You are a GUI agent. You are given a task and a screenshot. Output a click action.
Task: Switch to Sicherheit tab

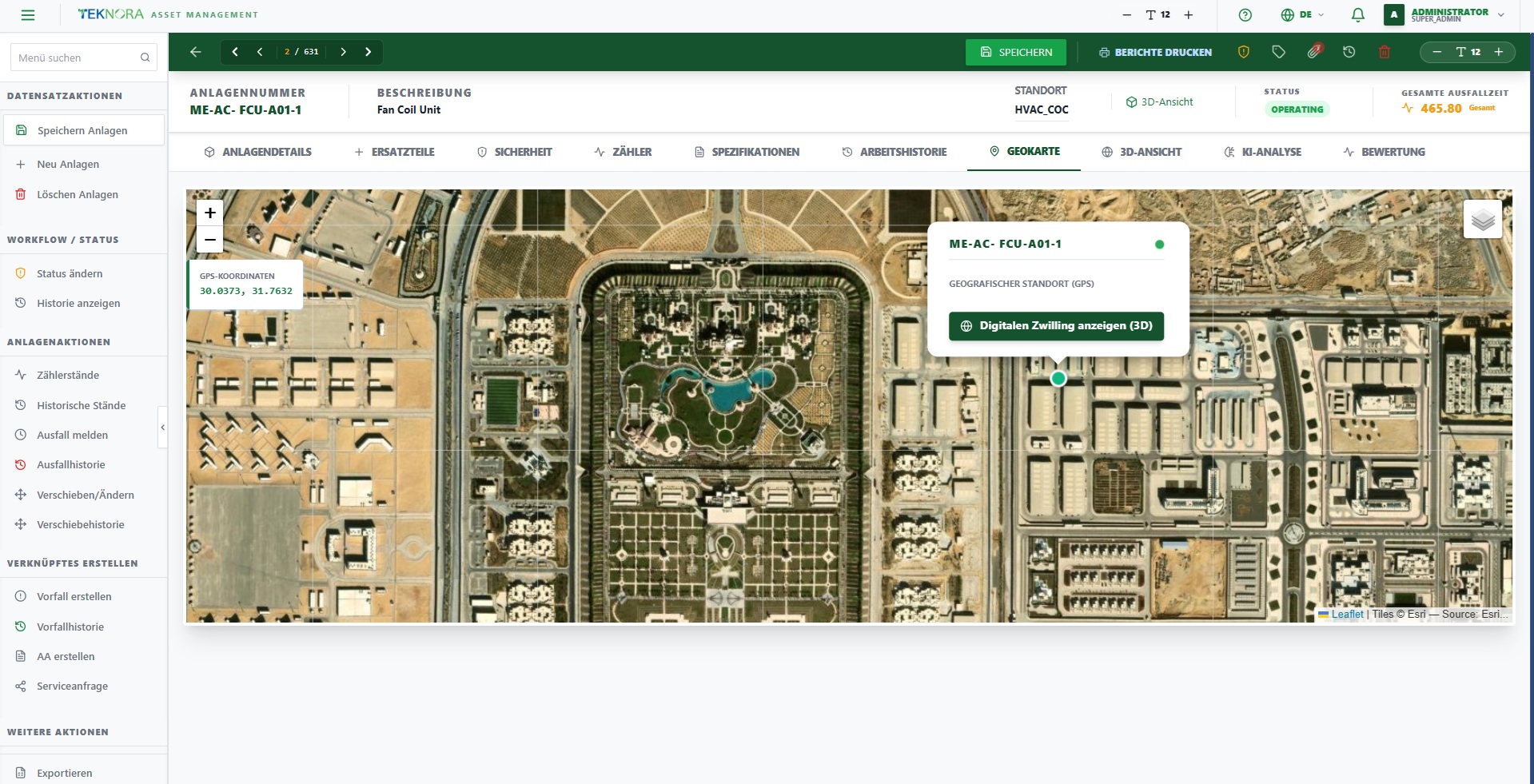(x=515, y=152)
